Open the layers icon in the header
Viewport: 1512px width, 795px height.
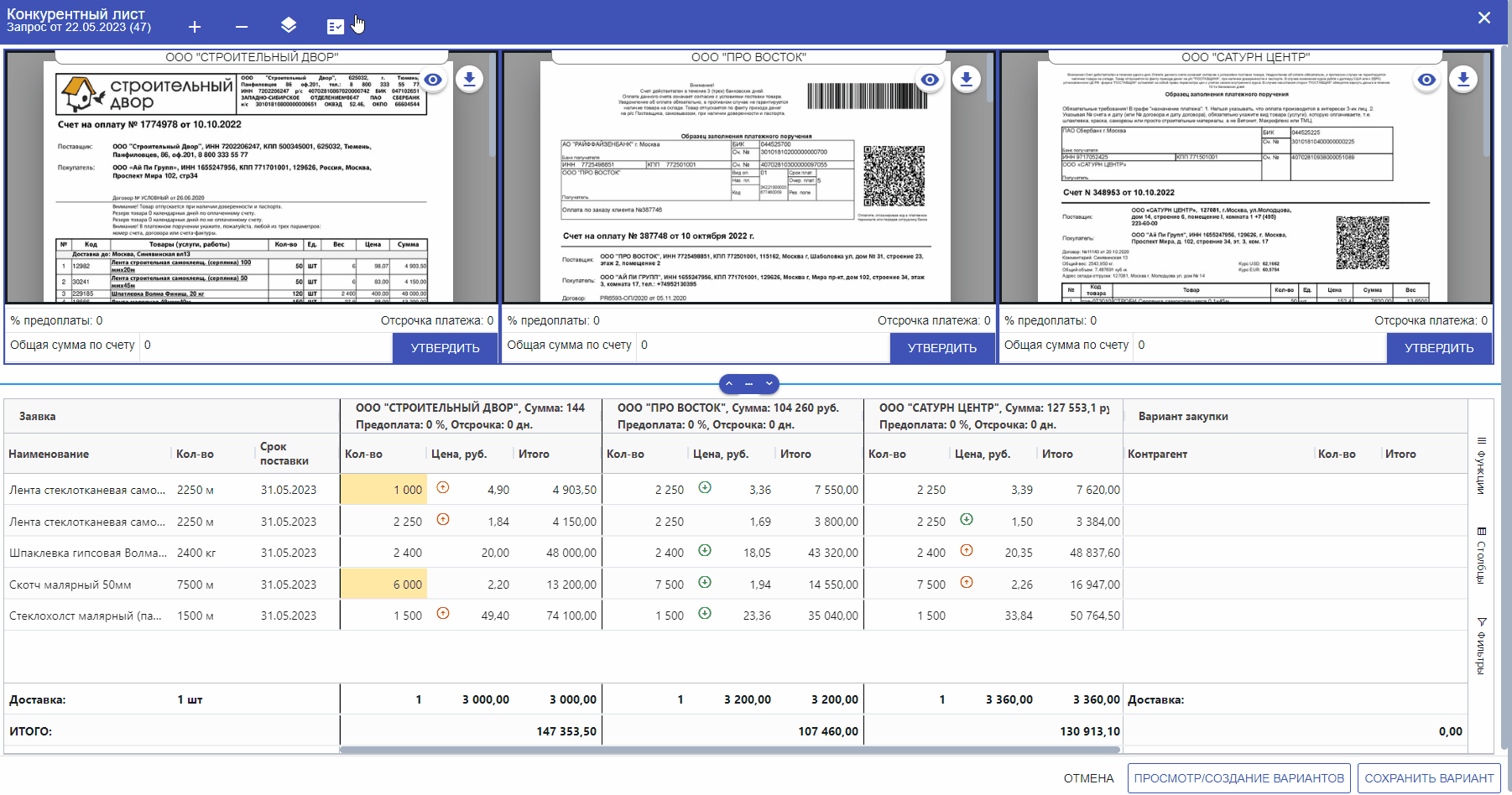[x=289, y=26]
